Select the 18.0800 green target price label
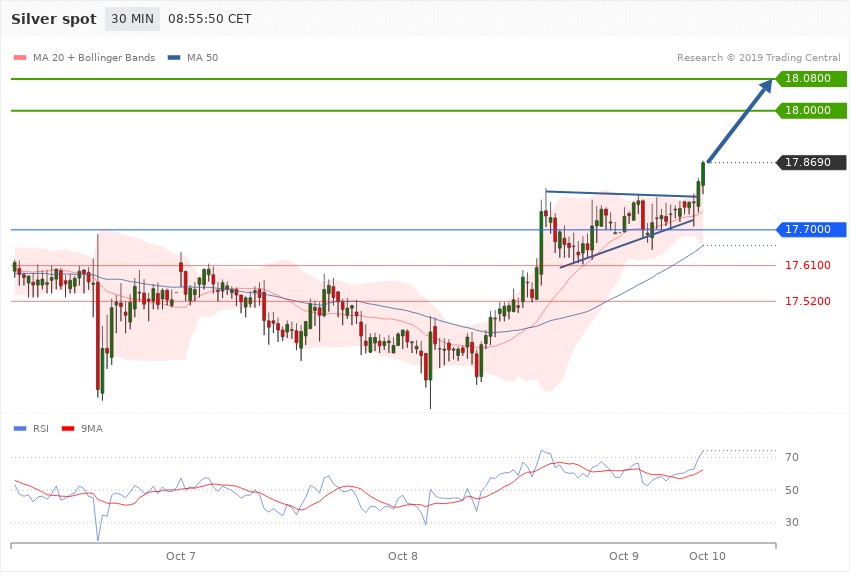 click(810, 78)
